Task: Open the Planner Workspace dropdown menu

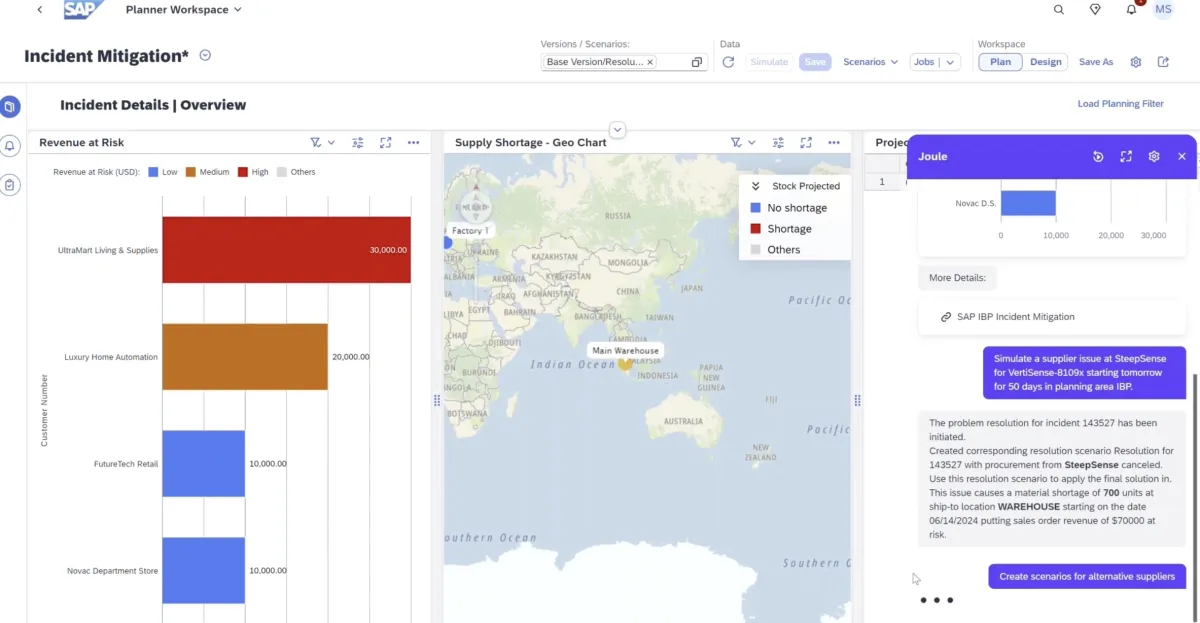Action: pyautogui.click(x=184, y=10)
